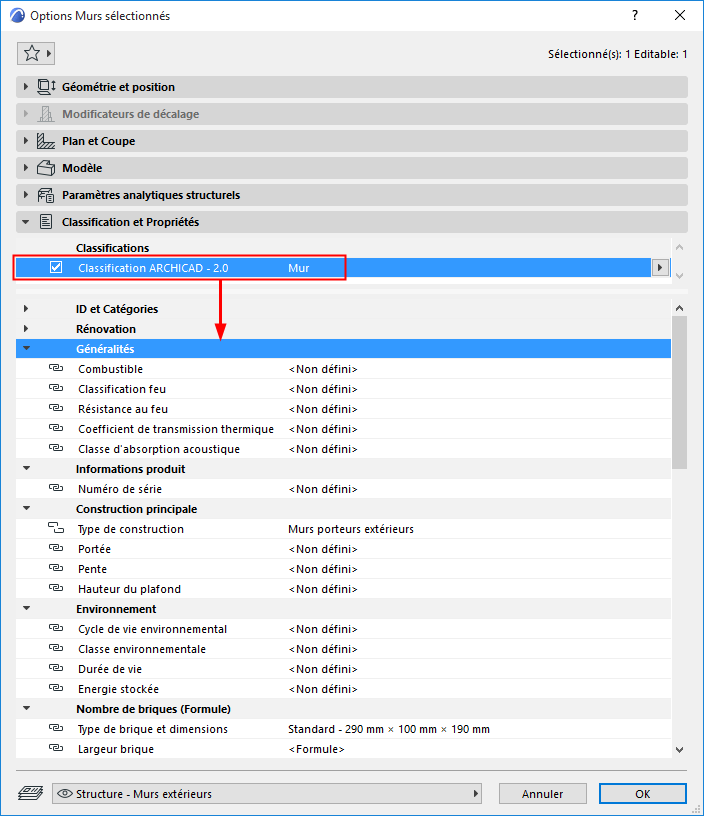
Task: Collapse the Classification et Propriétés panel arrow
Action: [x=25, y=222]
